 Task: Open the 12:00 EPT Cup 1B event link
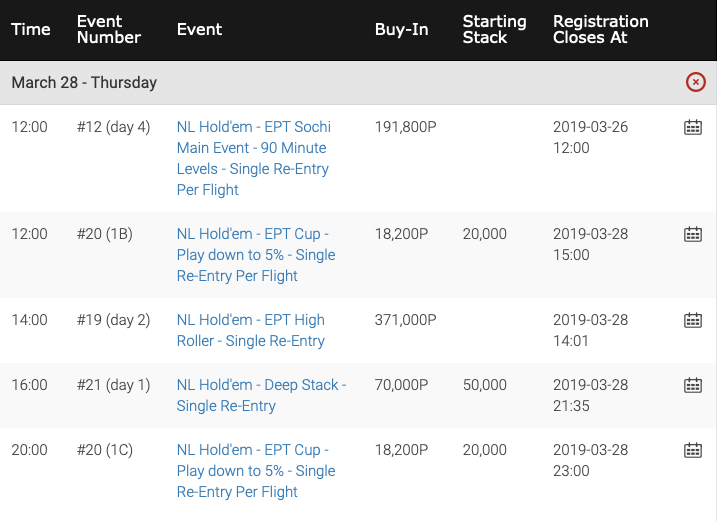(256, 255)
